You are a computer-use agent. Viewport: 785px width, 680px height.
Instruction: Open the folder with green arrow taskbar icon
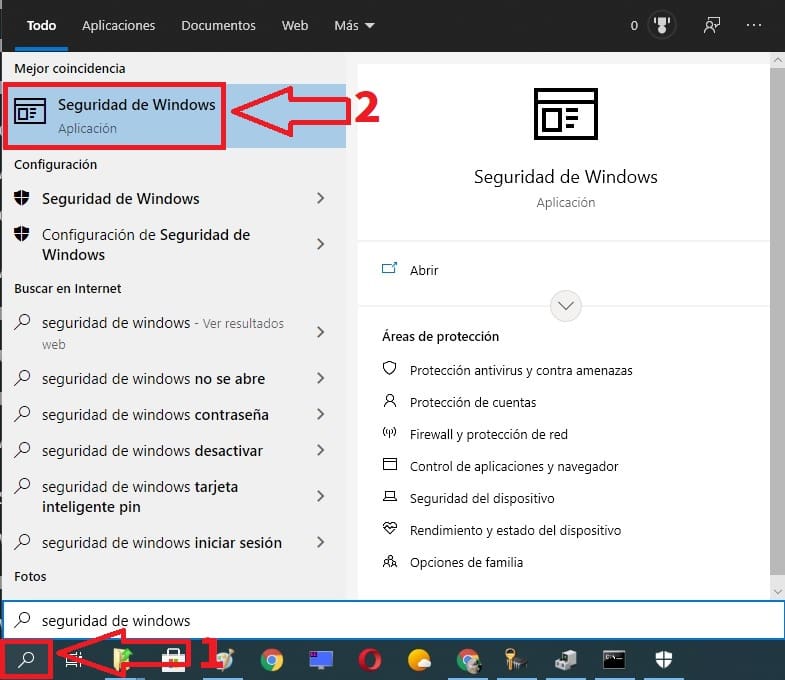tap(123, 659)
